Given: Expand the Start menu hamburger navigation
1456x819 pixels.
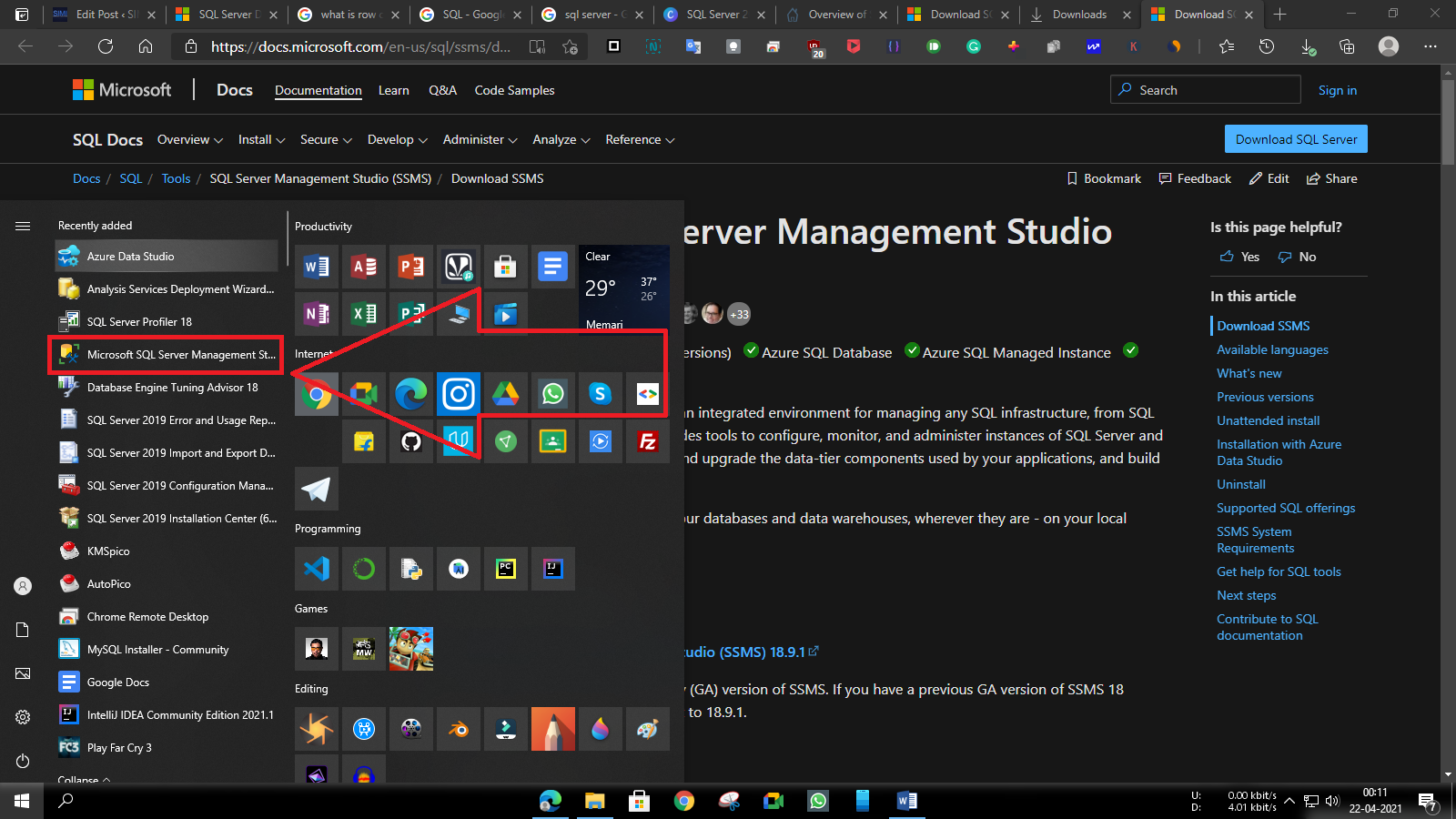Looking at the screenshot, I should pos(23,226).
